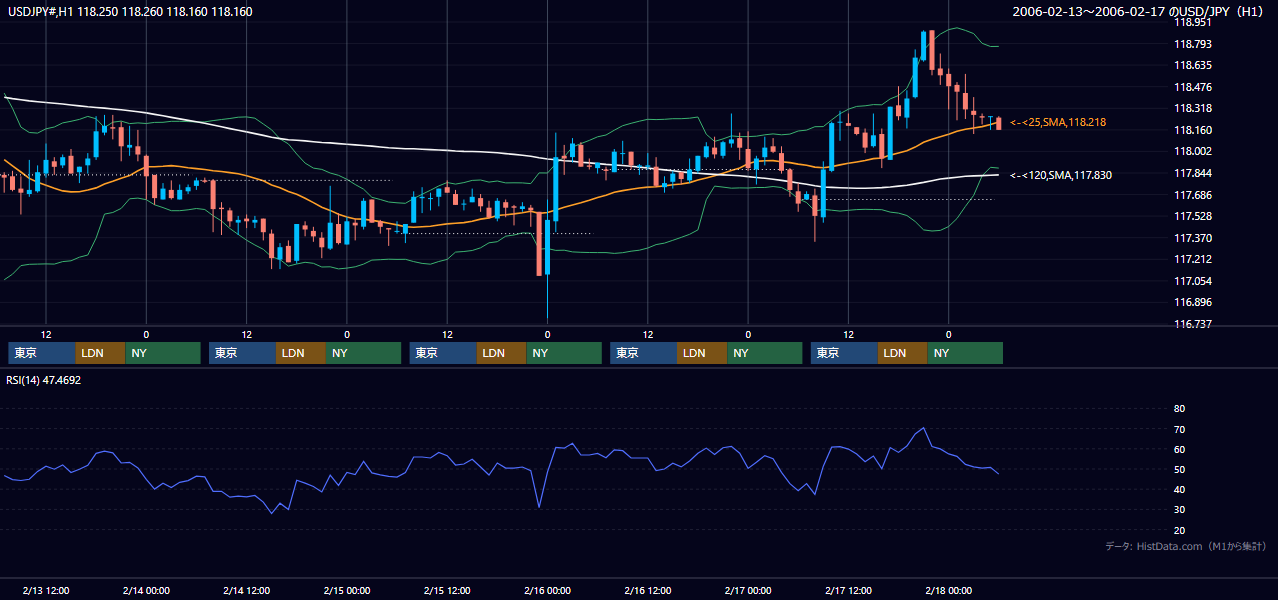This screenshot has height=600, width=1278.
Task: Click price axis value 117.370
Action: [x=1192, y=238]
